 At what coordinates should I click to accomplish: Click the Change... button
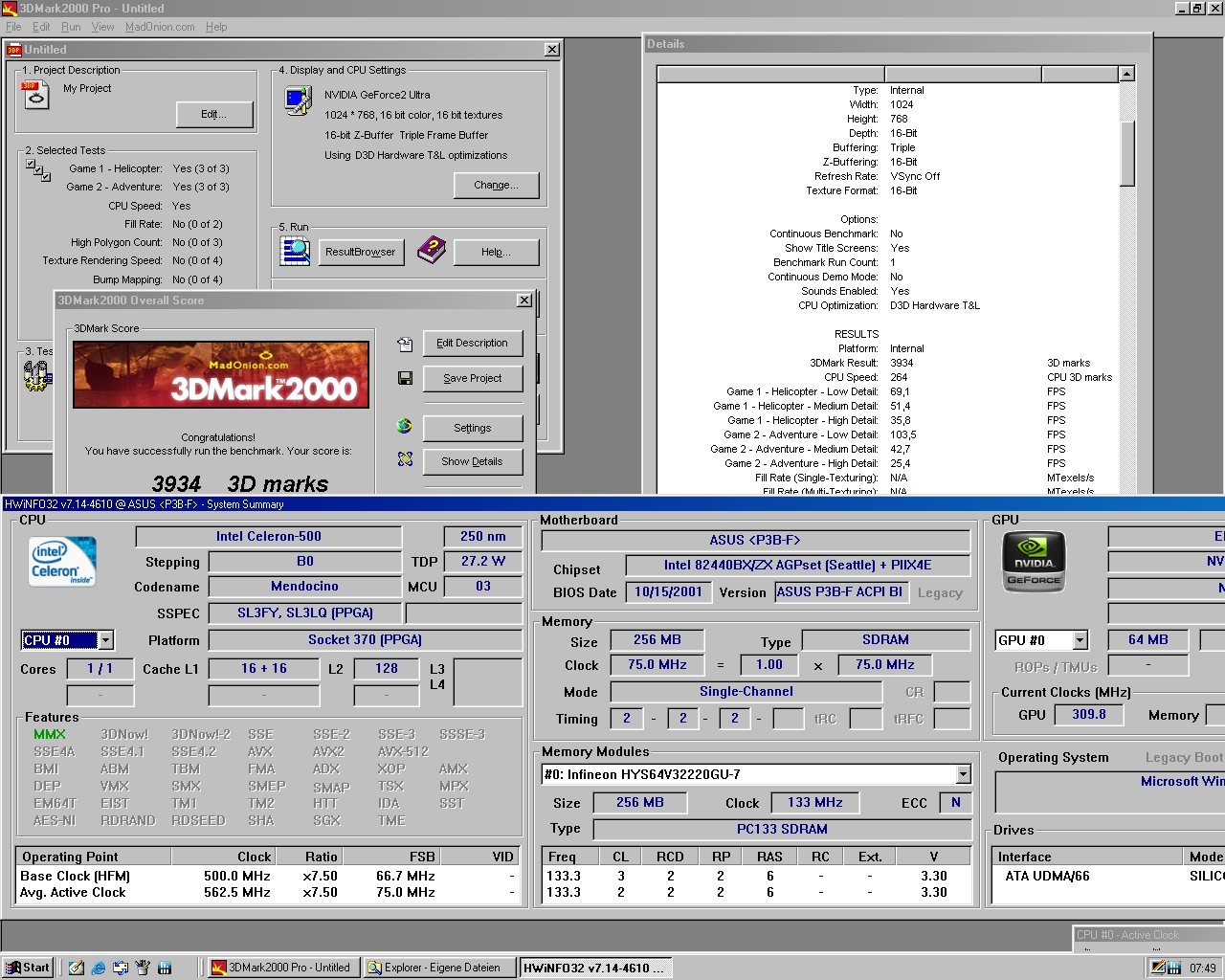point(496,186)
